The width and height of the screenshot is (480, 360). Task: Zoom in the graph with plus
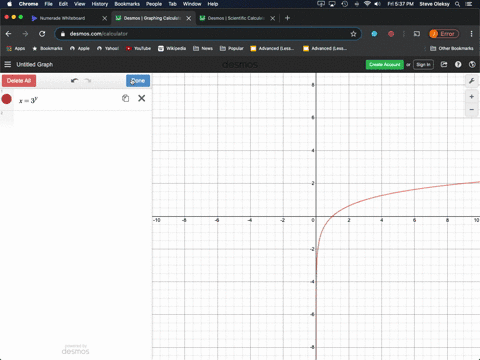[x=472, y=97]
